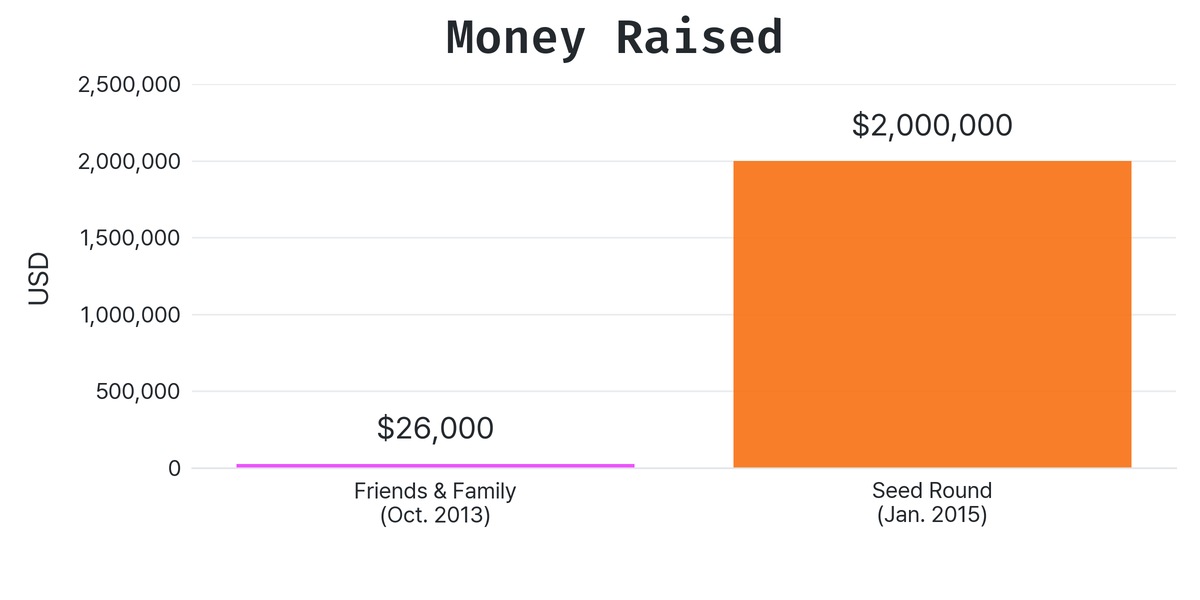Select the 1,000,000 y-axis tick label
Screen dimensions: 1200x600
click(x=129, y=315)
